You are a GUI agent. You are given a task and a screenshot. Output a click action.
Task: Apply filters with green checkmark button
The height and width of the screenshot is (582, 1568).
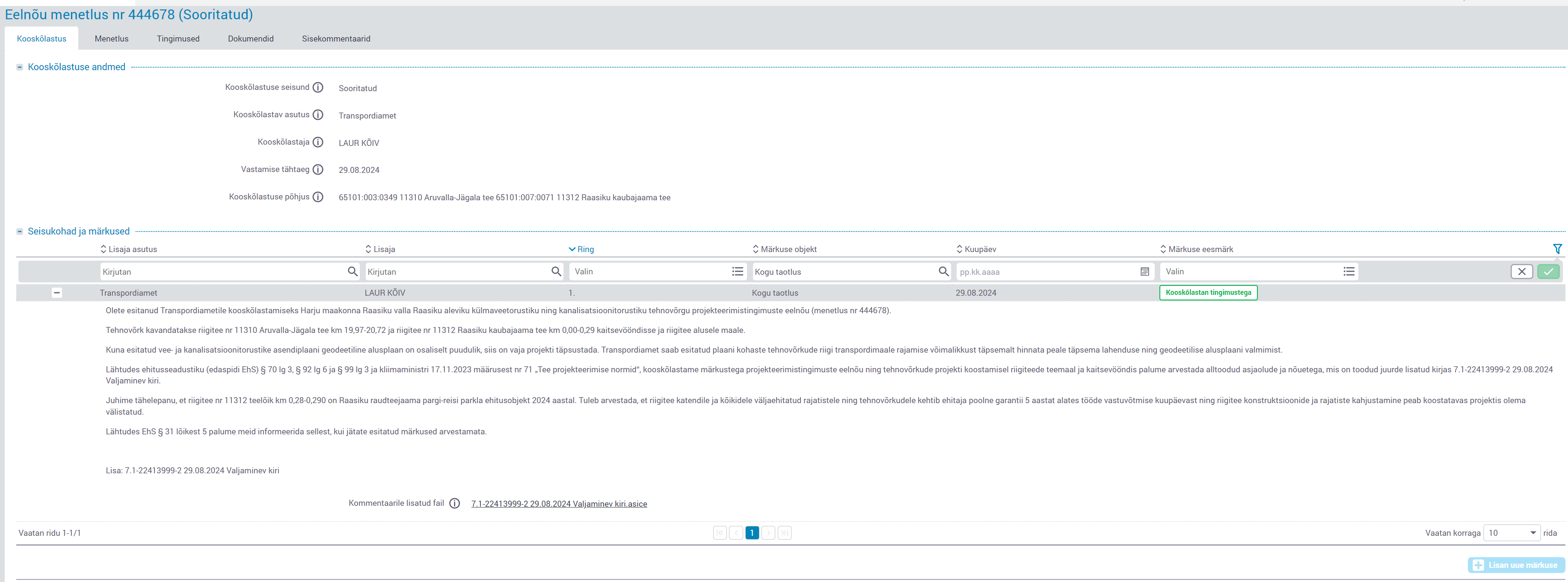tap(1548, 271)
